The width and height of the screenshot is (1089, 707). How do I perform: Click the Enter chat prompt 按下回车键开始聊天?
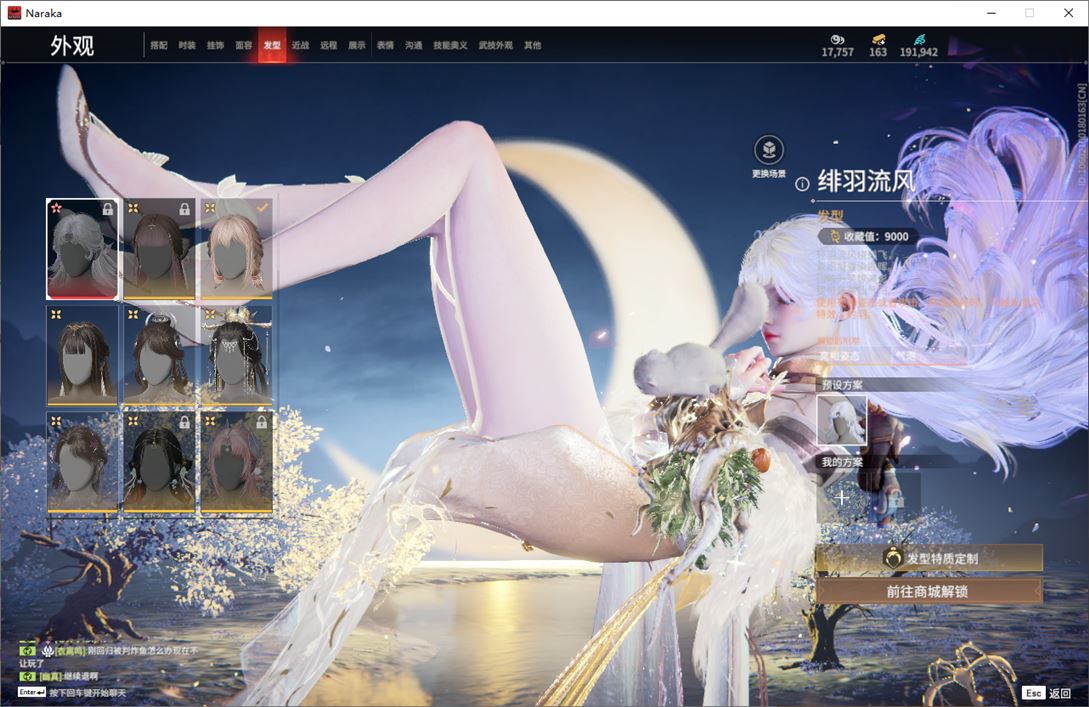72,692
